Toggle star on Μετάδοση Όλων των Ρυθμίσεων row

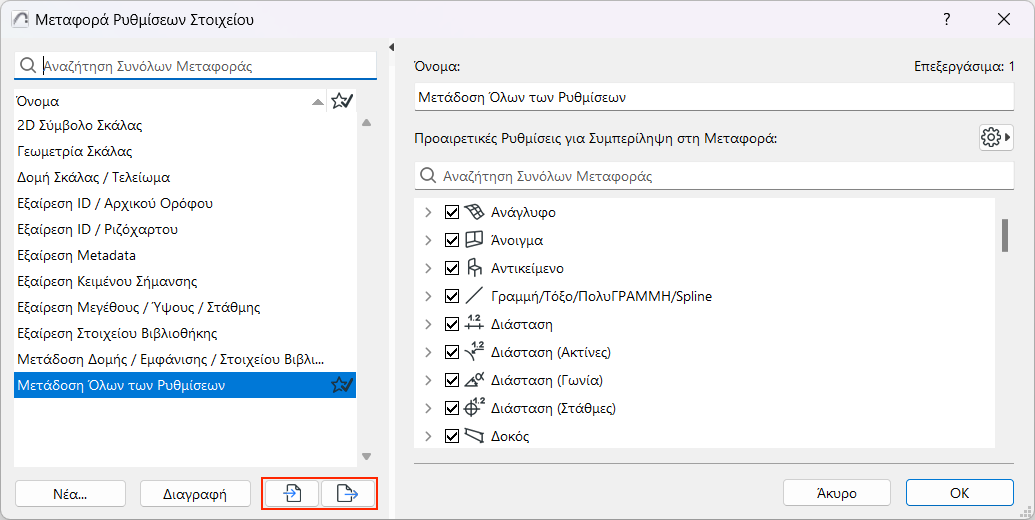(342, 385)
